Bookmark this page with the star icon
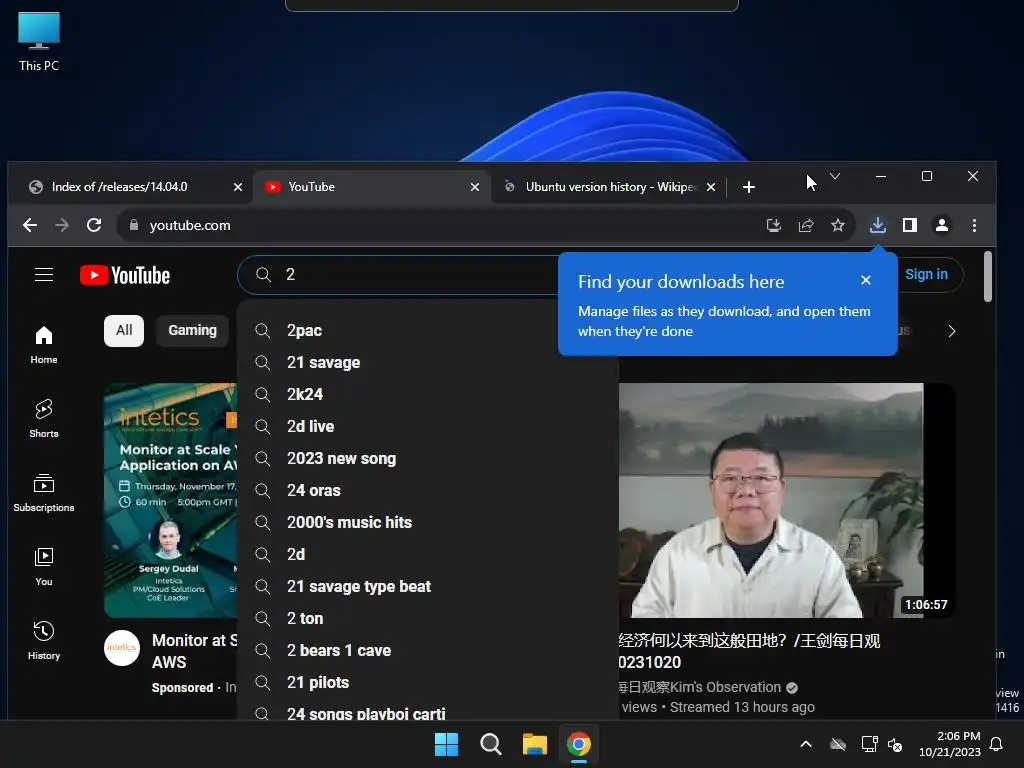Viewport: 1024px width, 768px height. [x=838, y=225]
